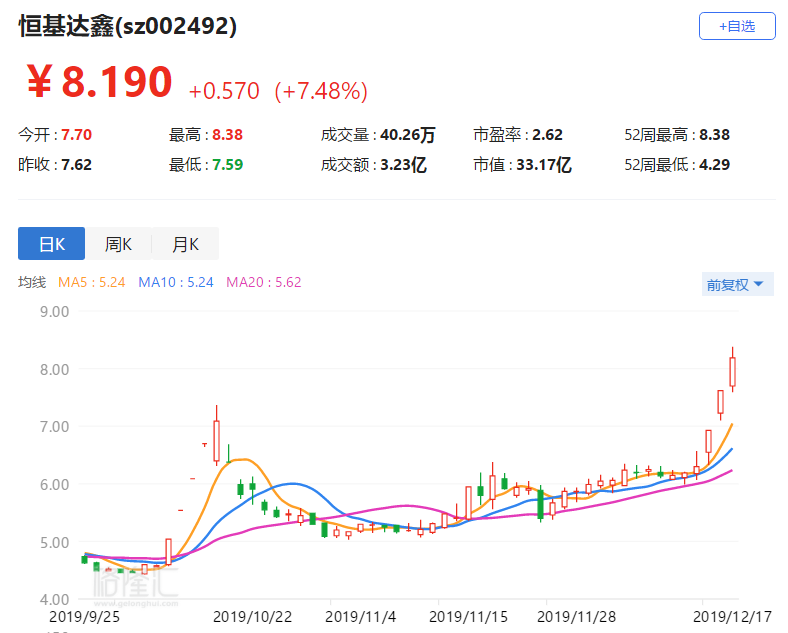Viewport: 788px width, 633px height.
Task: Click the tall October candlestick near 7.00
Action: [216, 441]
